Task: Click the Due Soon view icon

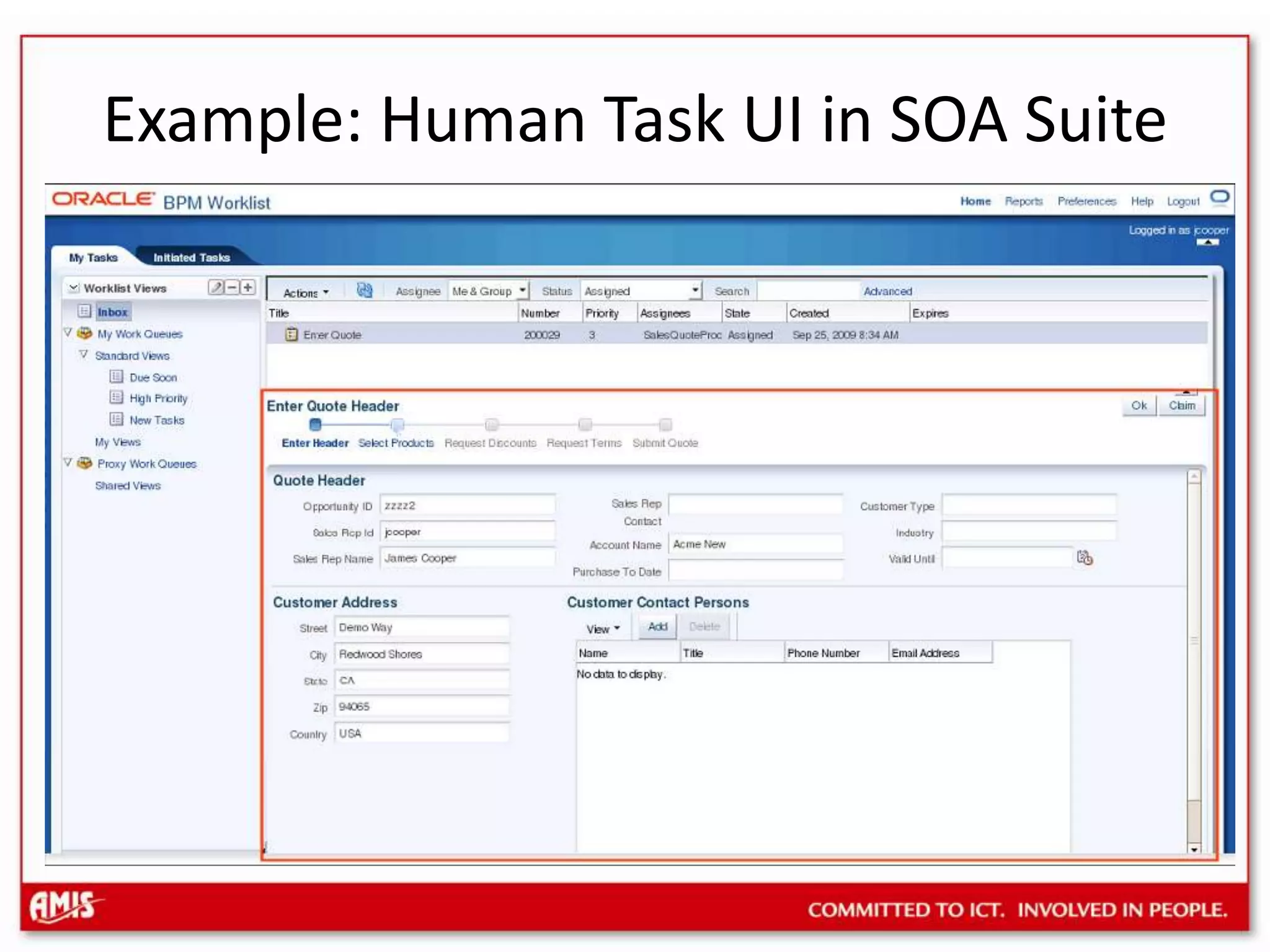Action: [x=117, y=376]
